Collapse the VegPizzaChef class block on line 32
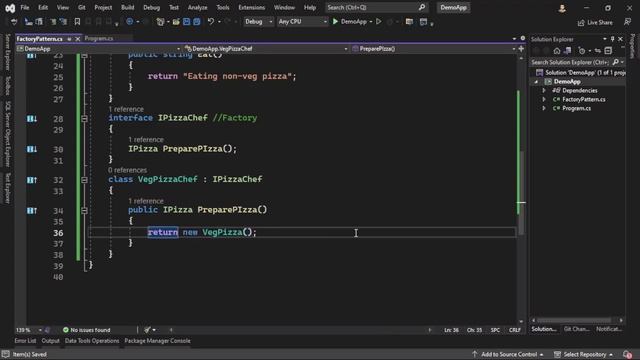The width and height of the screenshot is (640, 360). click(x=84, y=180)
